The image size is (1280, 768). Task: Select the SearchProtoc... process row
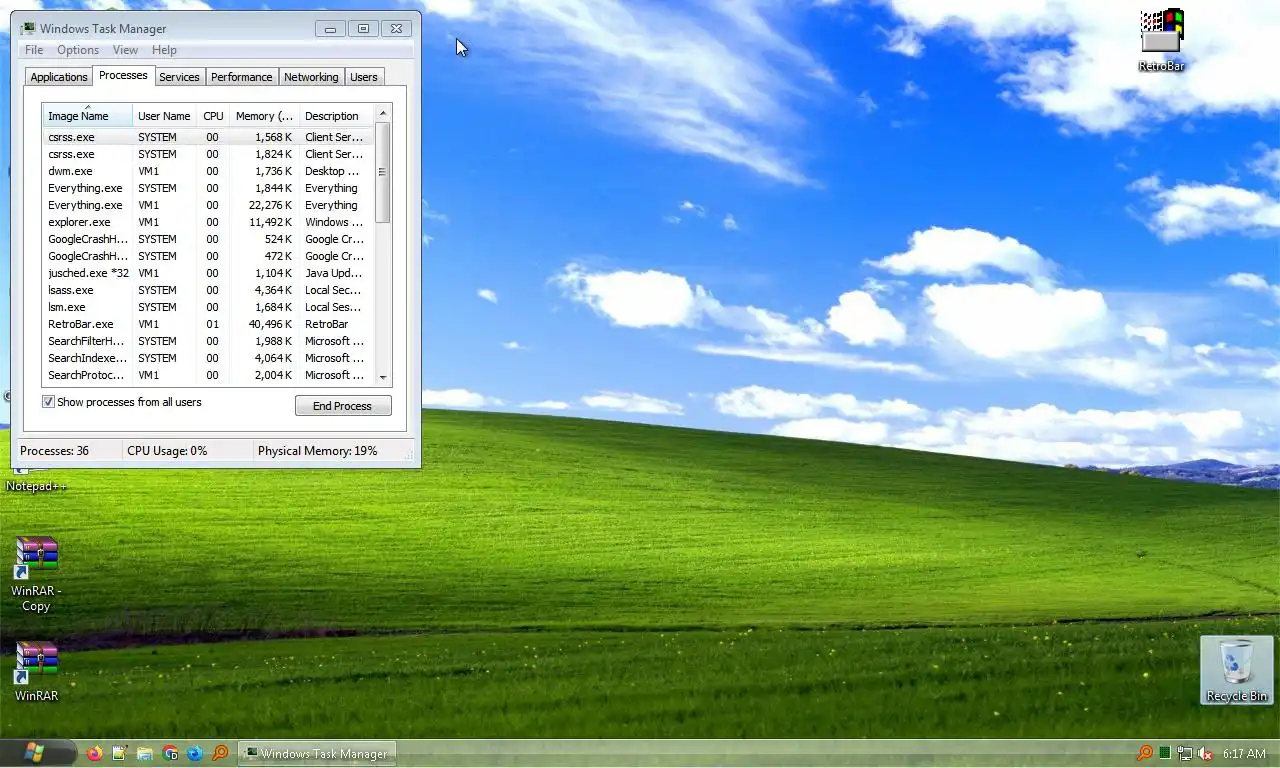point(208,375)
